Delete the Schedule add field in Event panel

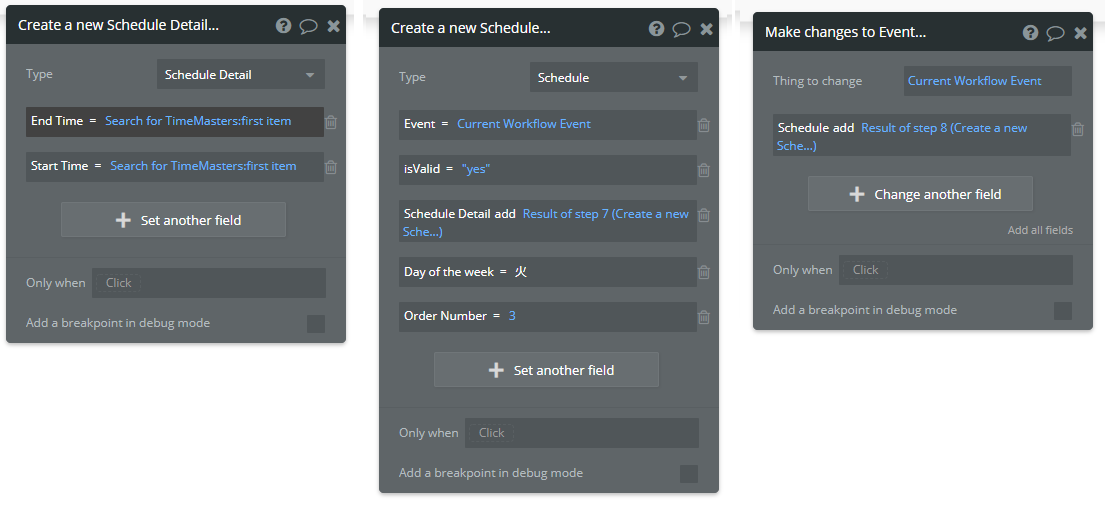(x=1078, y=129)
